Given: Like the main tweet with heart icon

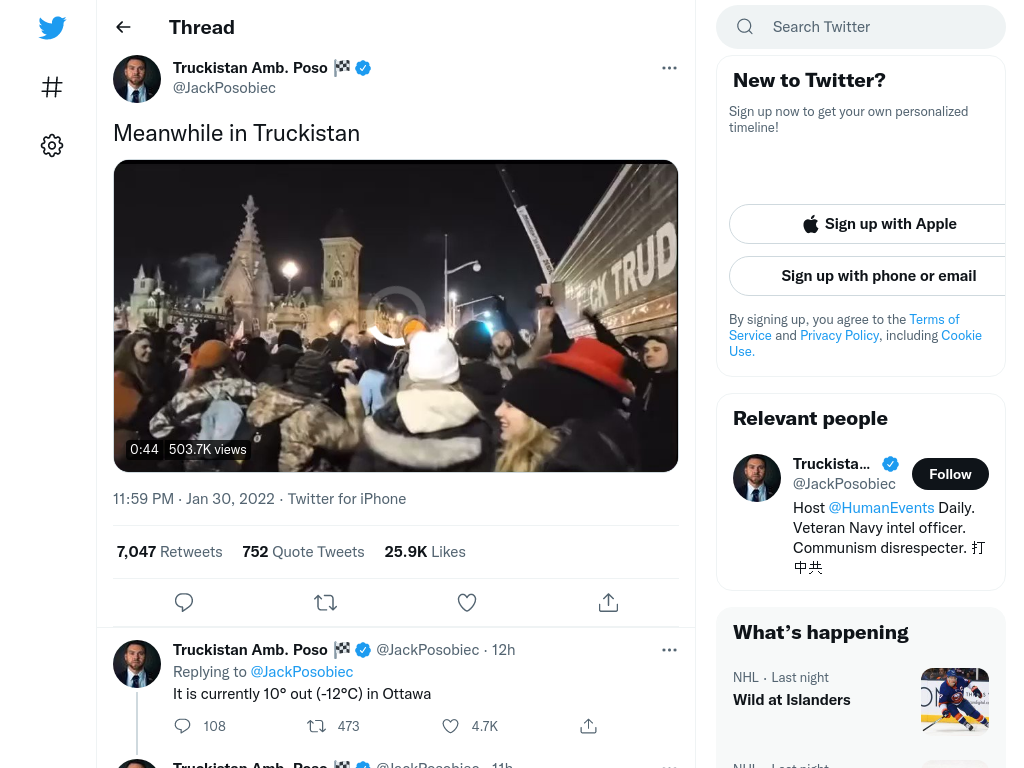Looking at the screenshot, I should pos(467,602).
